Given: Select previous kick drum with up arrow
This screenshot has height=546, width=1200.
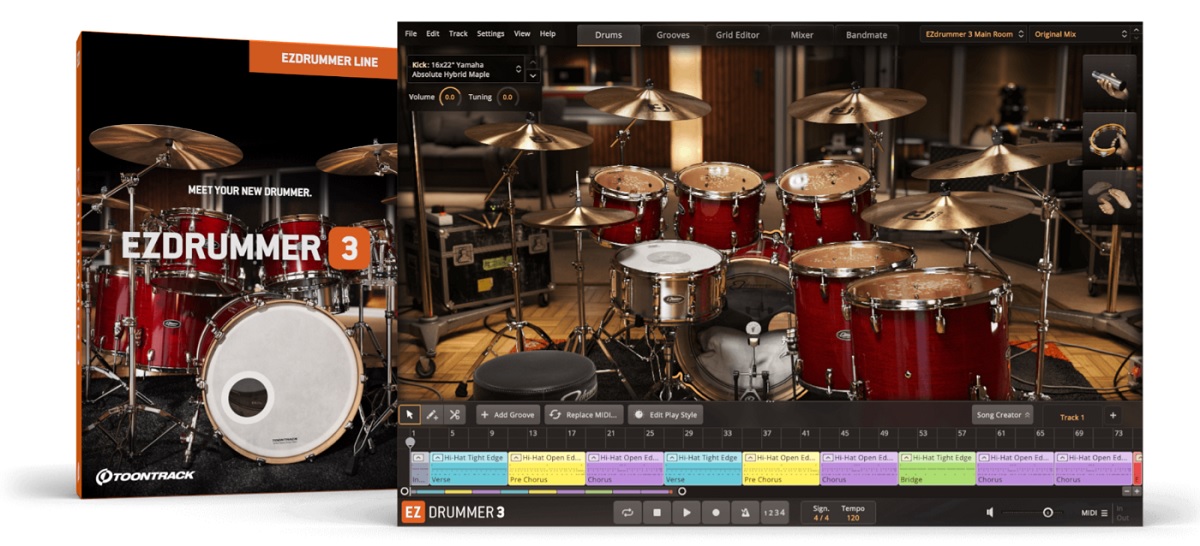Looking at the screenshot, I should [532, 62].
